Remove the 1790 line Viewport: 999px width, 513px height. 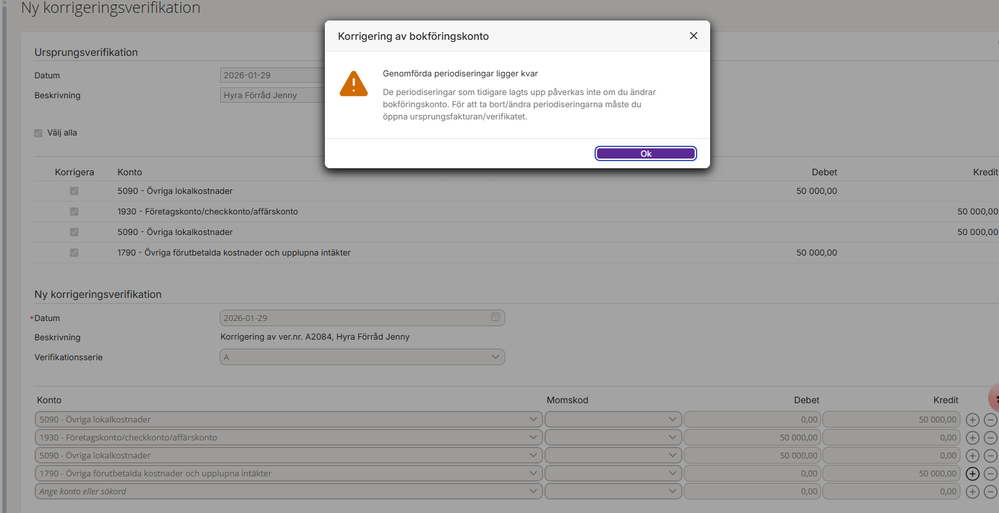(990, 473)
